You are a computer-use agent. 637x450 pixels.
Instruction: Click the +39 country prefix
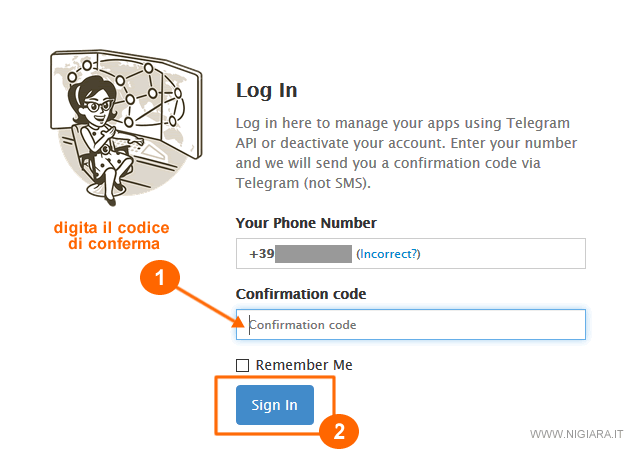(260, 254)
